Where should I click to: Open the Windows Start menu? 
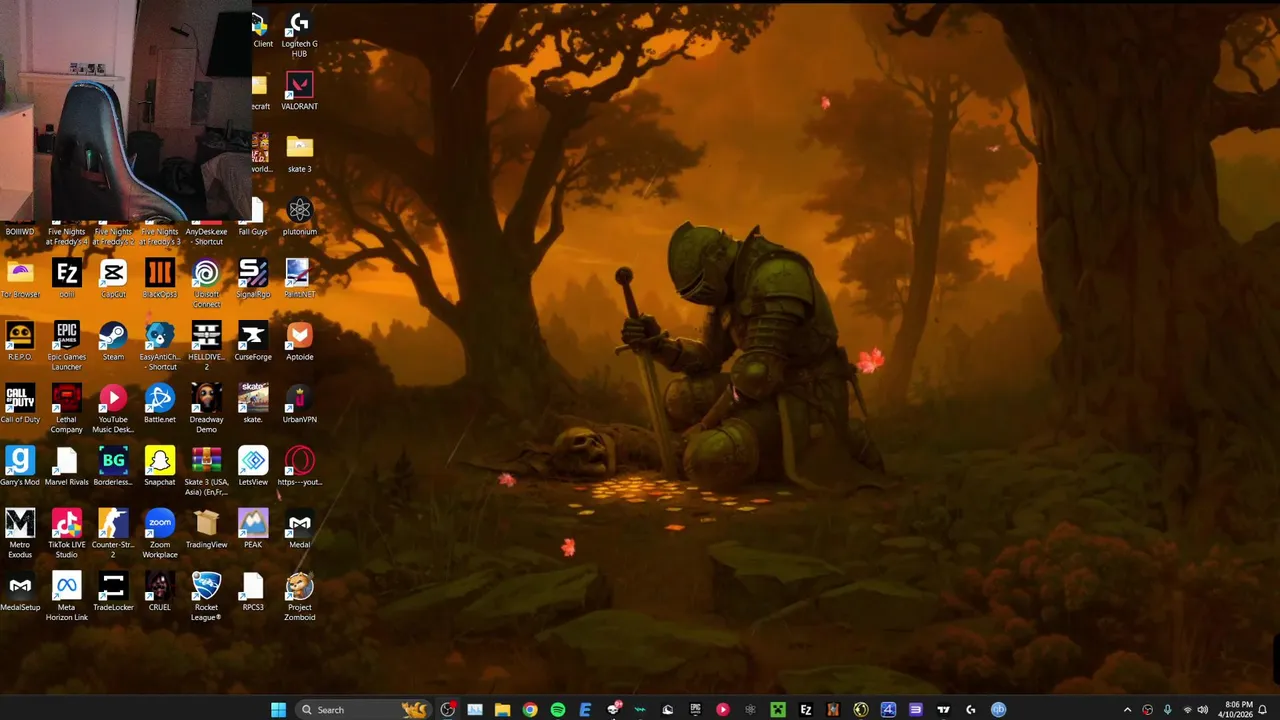tap(278, 710)
